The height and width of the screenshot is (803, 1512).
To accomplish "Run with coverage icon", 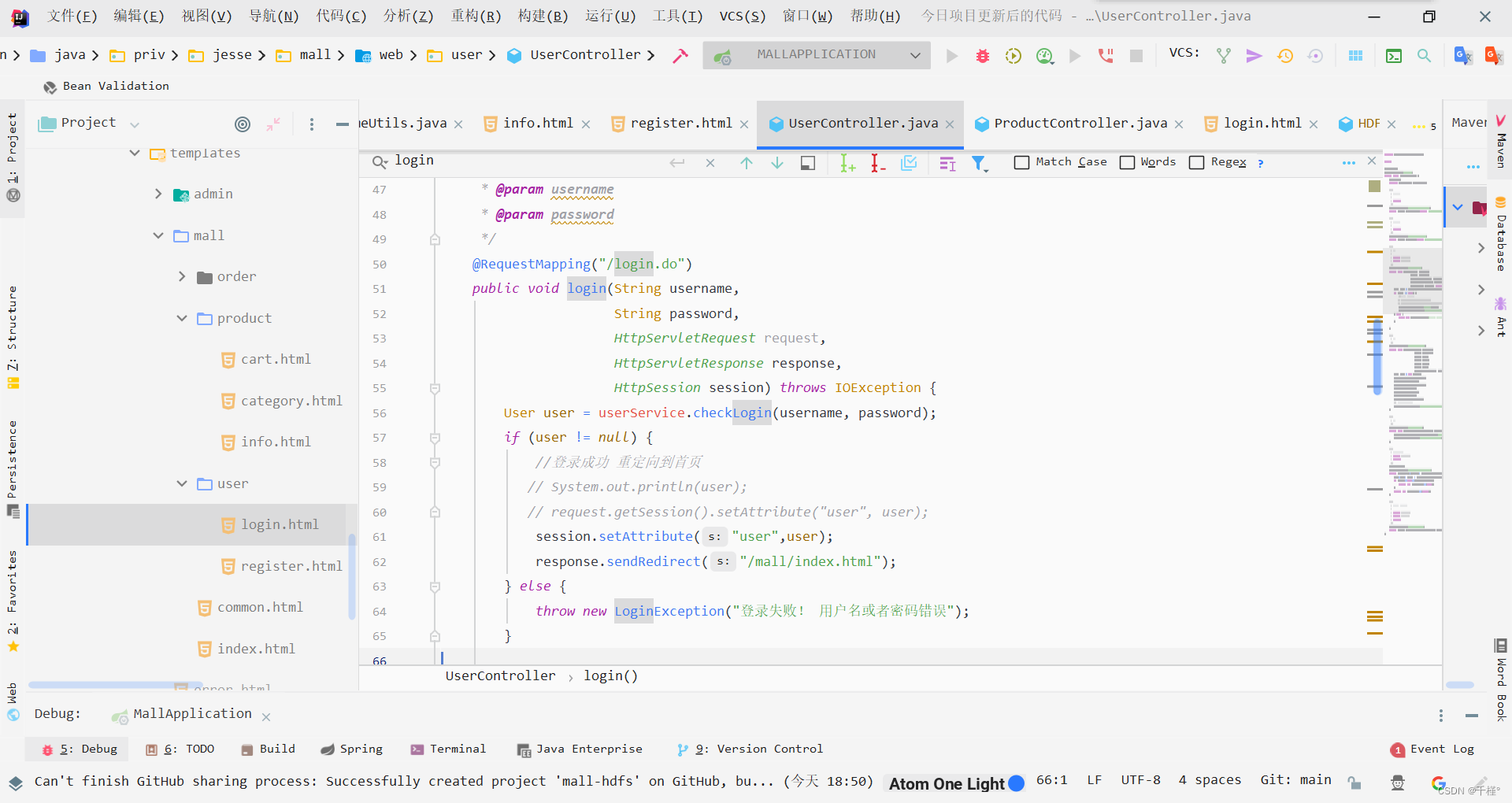I will coord(1014,56).
